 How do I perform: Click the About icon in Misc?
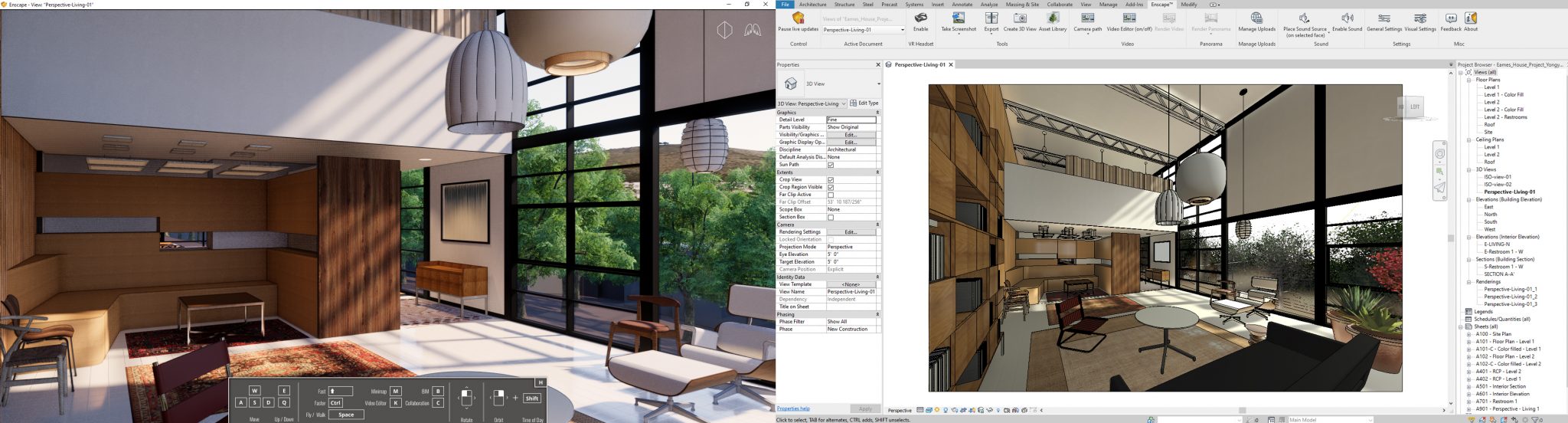point(1471,18)
